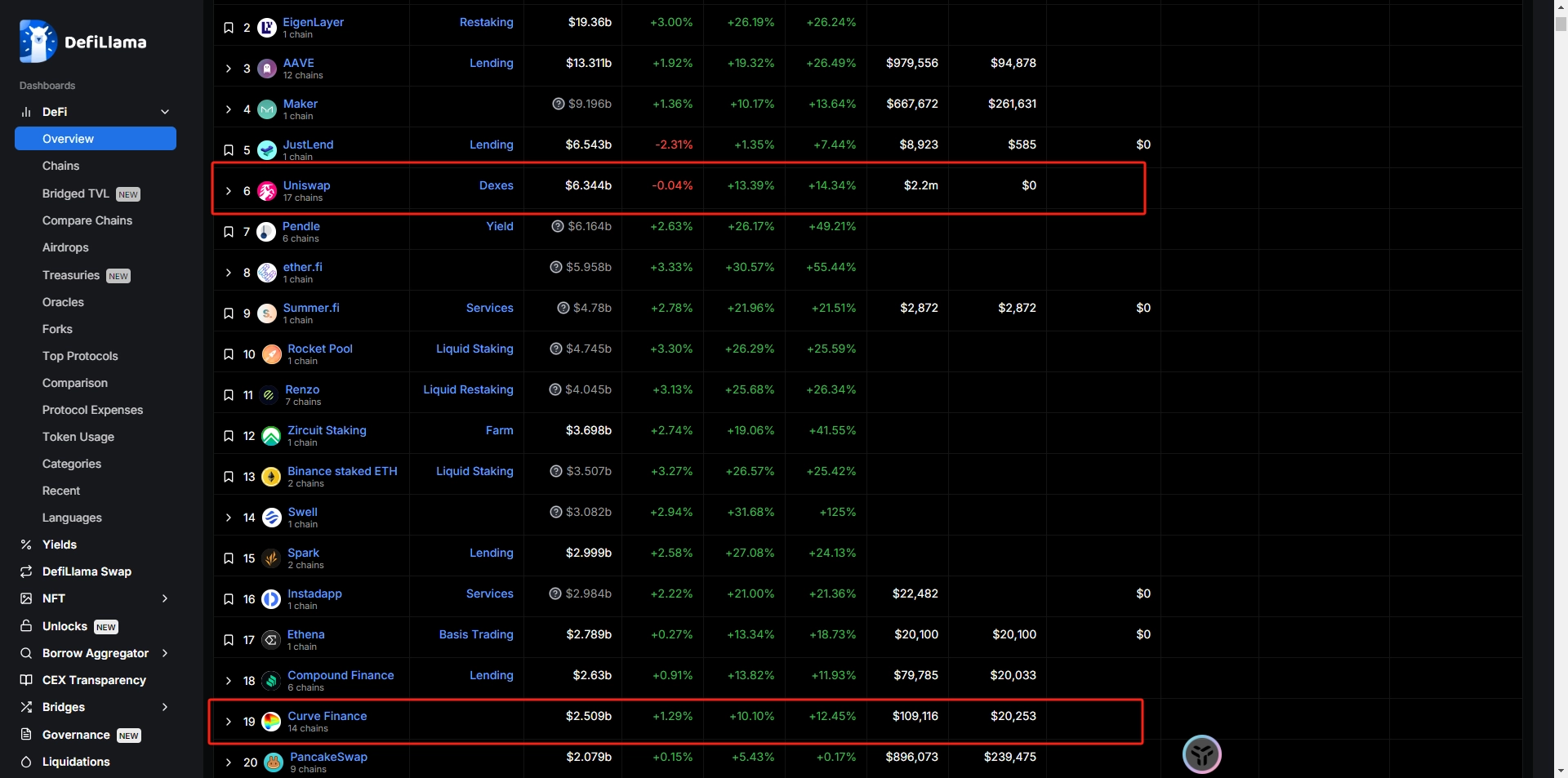Image resolution: width=1568 pixels, height=778 pixels.
Task: Click the Zircuit Staking logo icon
Action: pos(271,436)
